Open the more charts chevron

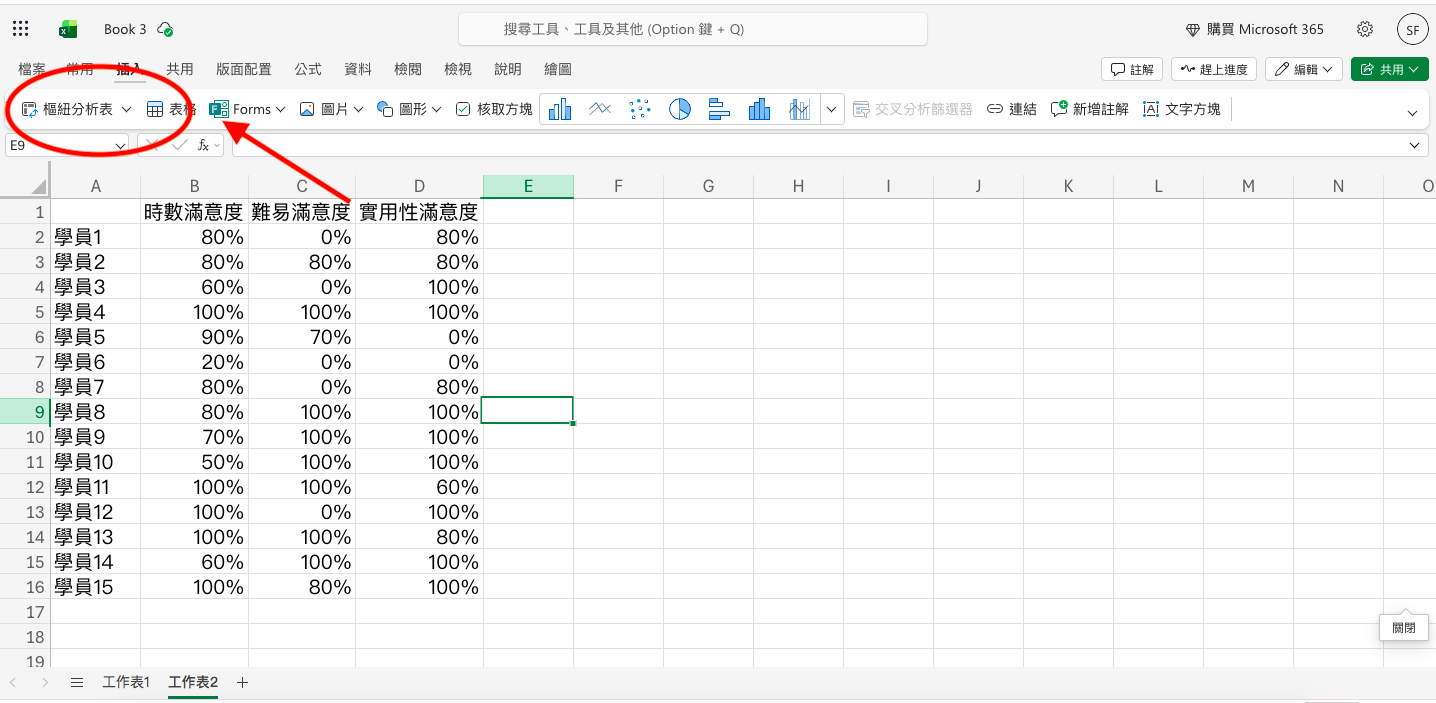832,108
